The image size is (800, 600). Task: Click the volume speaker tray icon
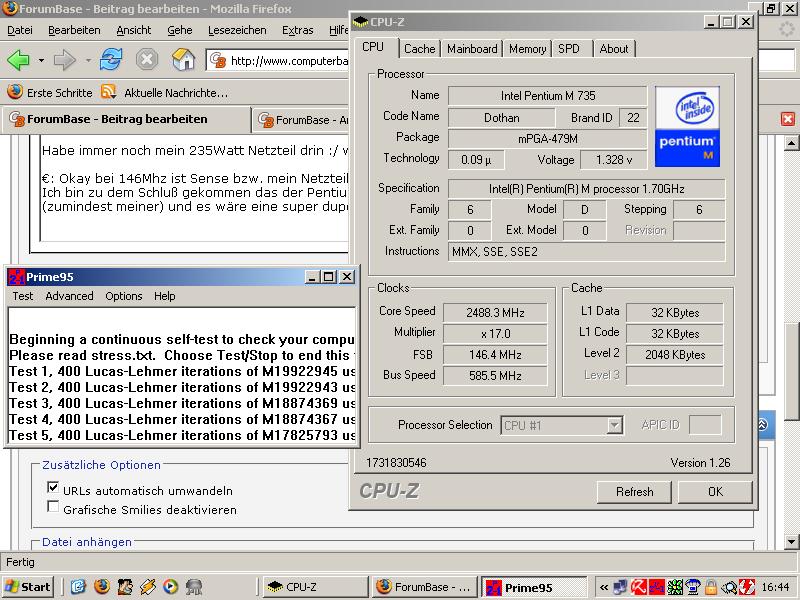click(729, 587)
